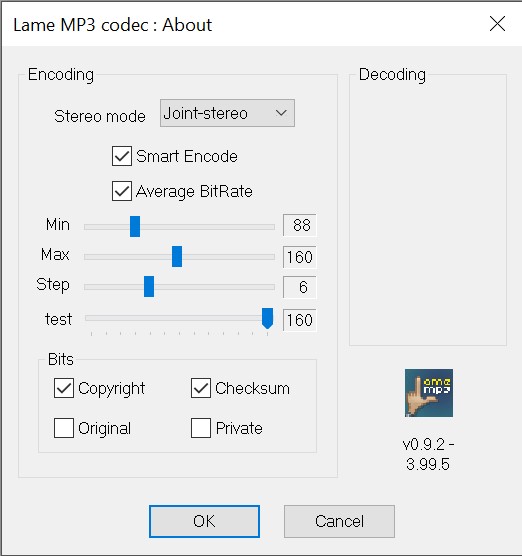Click the dialog title Lame MP3 codec : About
The height and width of the screenshot is (556, 522).
coord(112,25)
